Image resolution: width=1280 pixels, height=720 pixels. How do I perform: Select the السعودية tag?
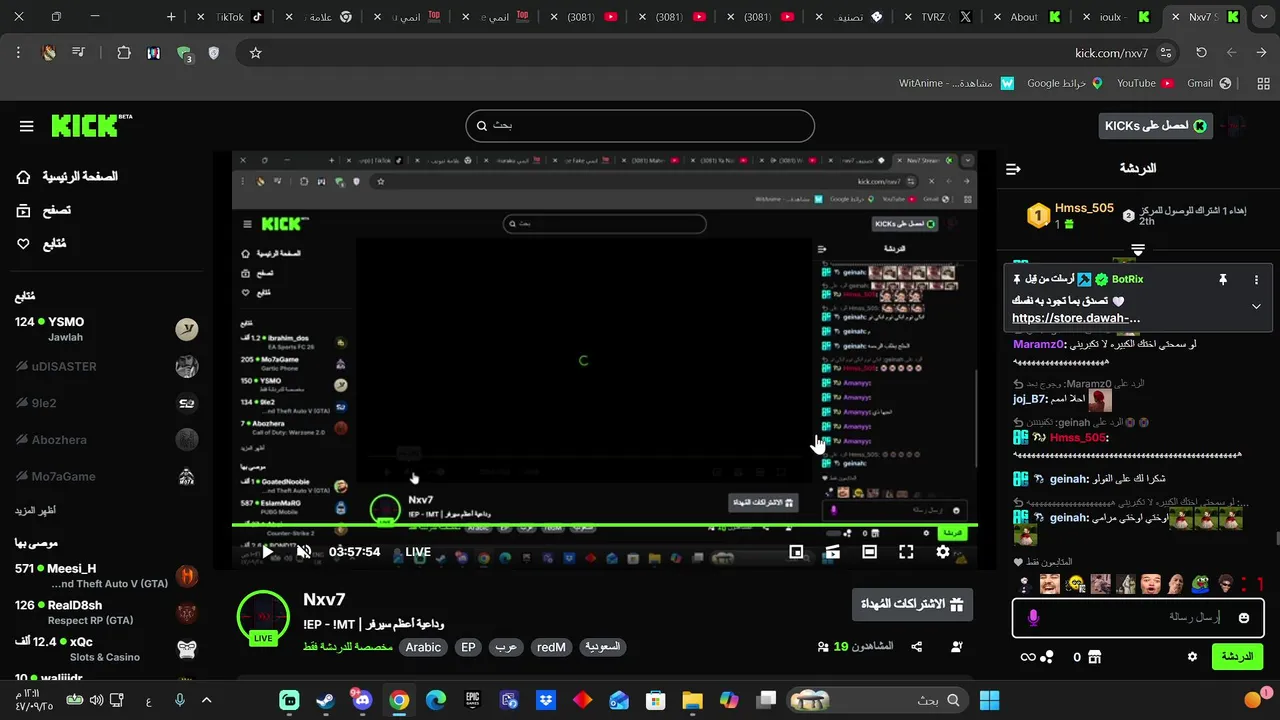point(602,647)
